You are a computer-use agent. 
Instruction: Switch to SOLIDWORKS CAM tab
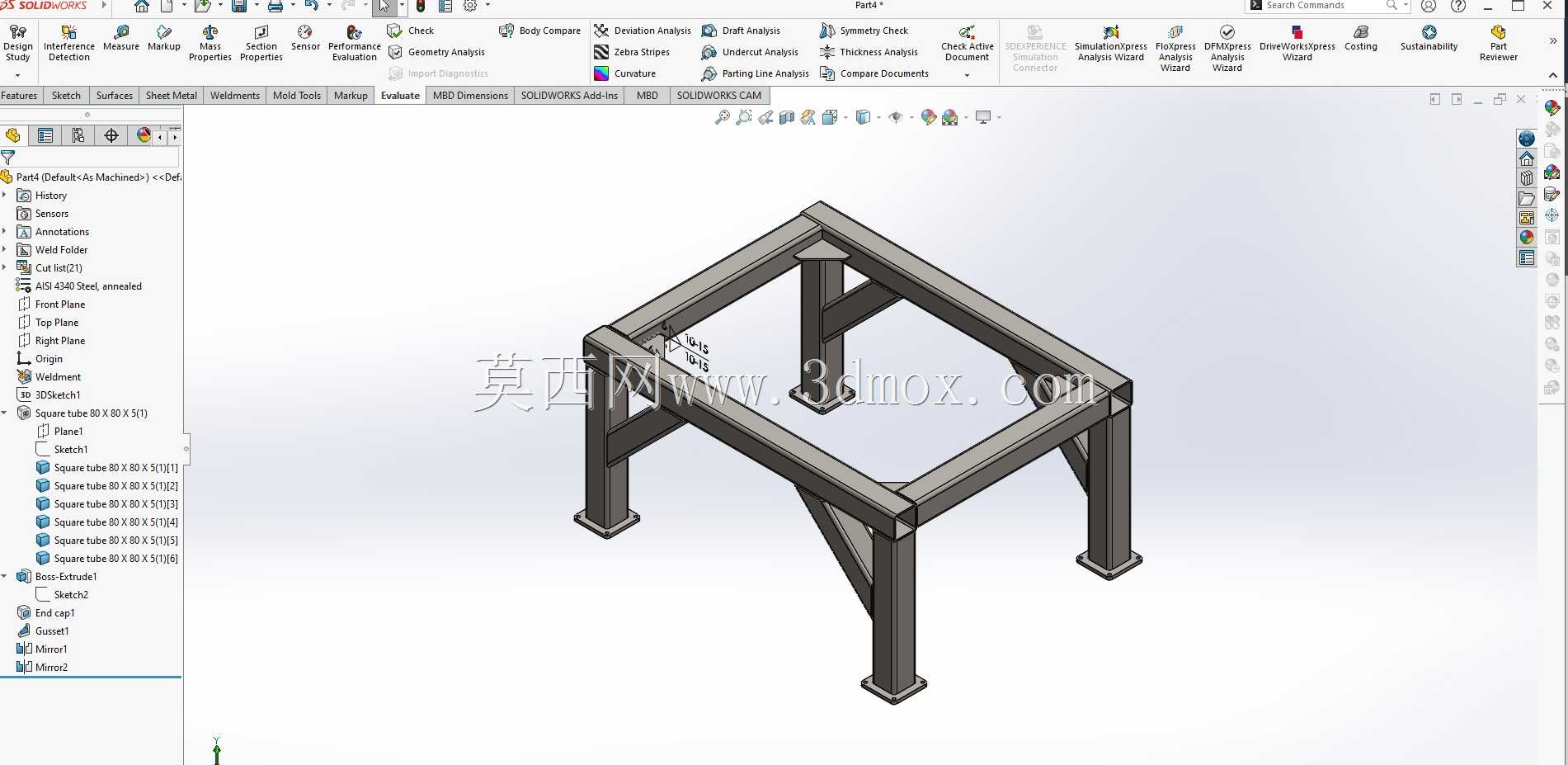(719, 96)
